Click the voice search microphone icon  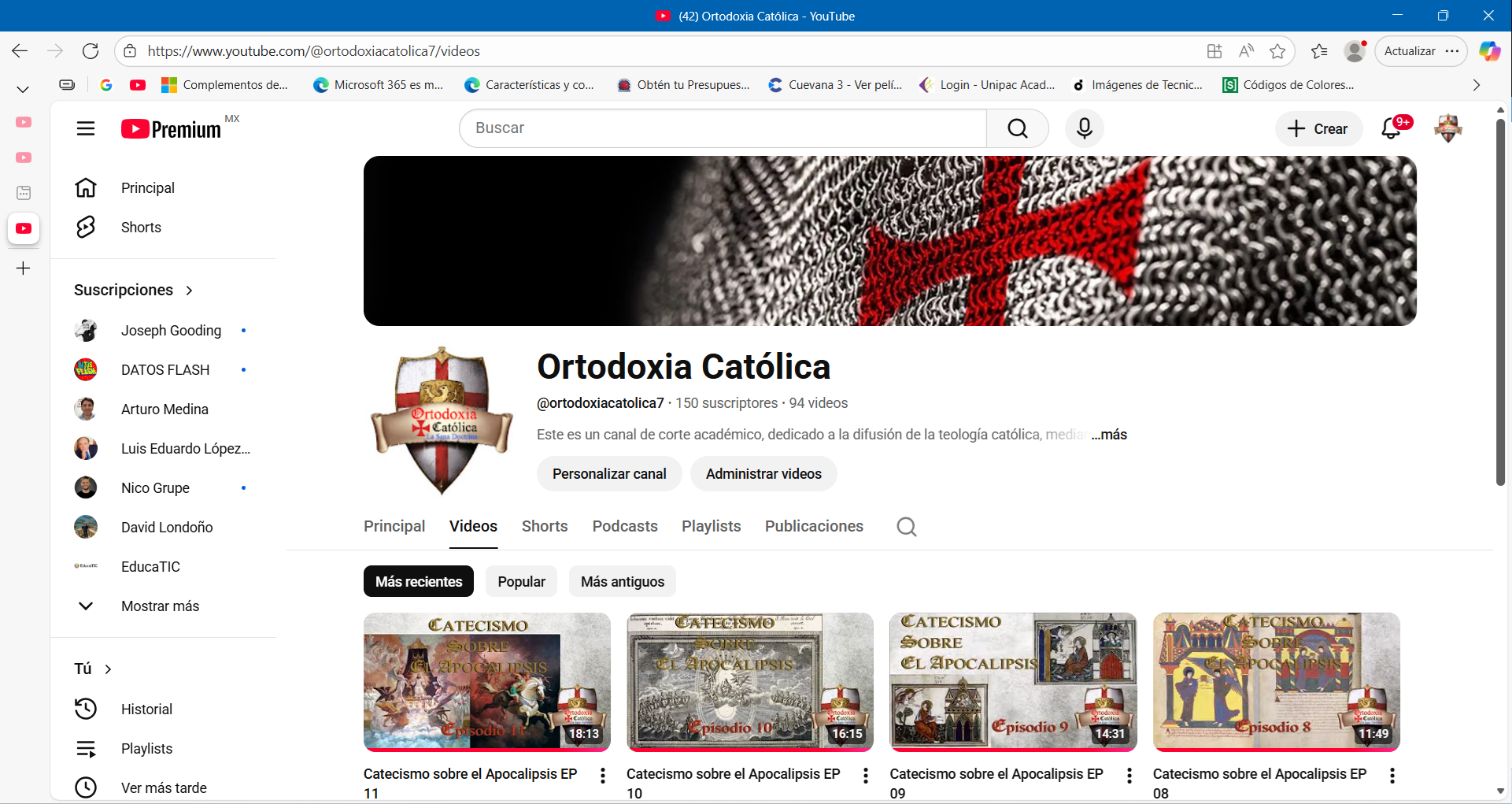pos(1084,128)
